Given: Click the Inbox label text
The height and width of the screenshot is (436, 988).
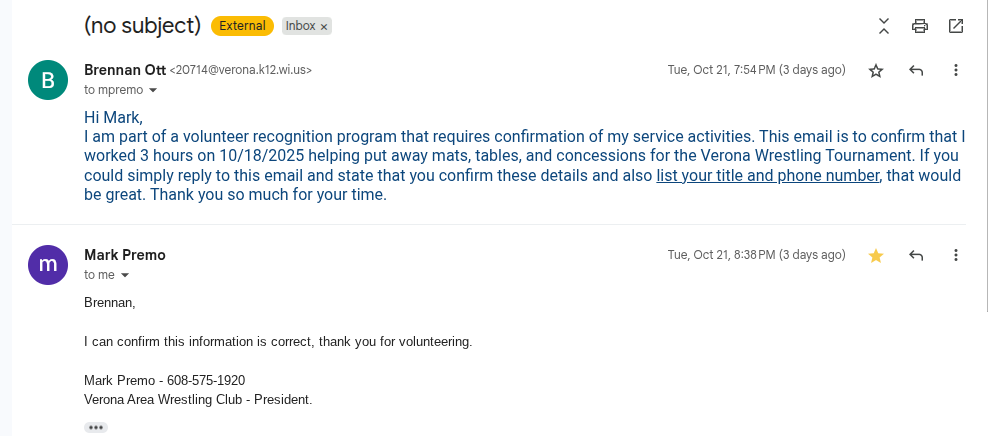Looking at the screenshot, I should 300,27.
